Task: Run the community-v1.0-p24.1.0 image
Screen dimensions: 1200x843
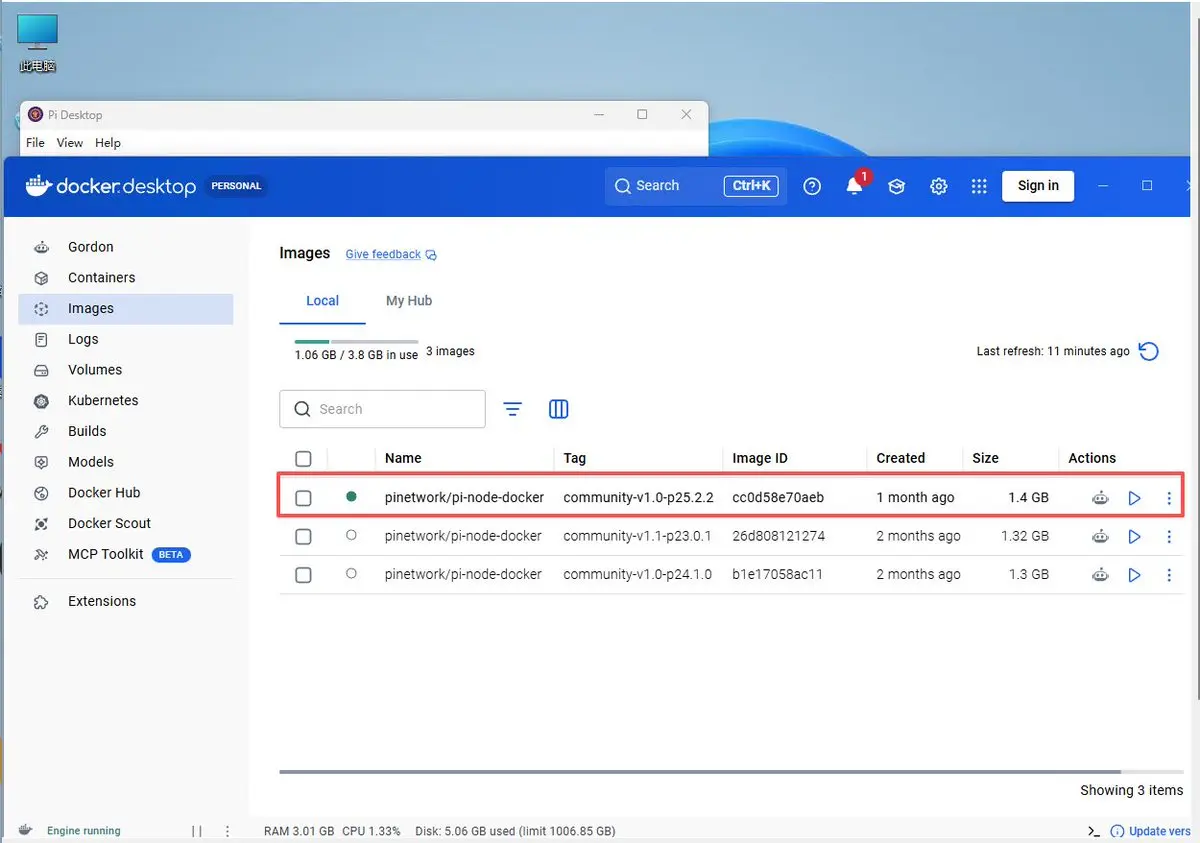Action: (1134, 575)
